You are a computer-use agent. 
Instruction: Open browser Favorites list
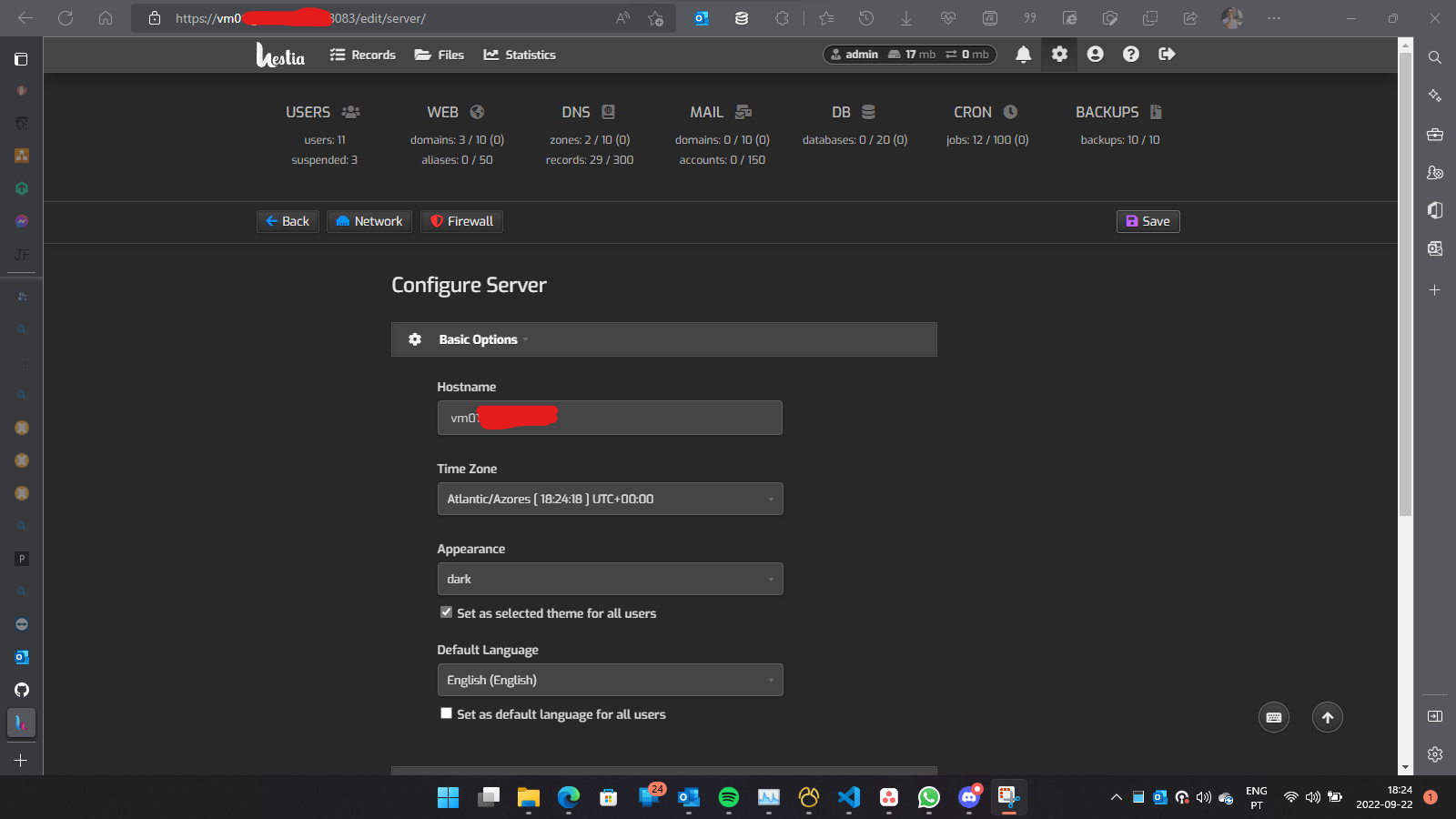826,18
